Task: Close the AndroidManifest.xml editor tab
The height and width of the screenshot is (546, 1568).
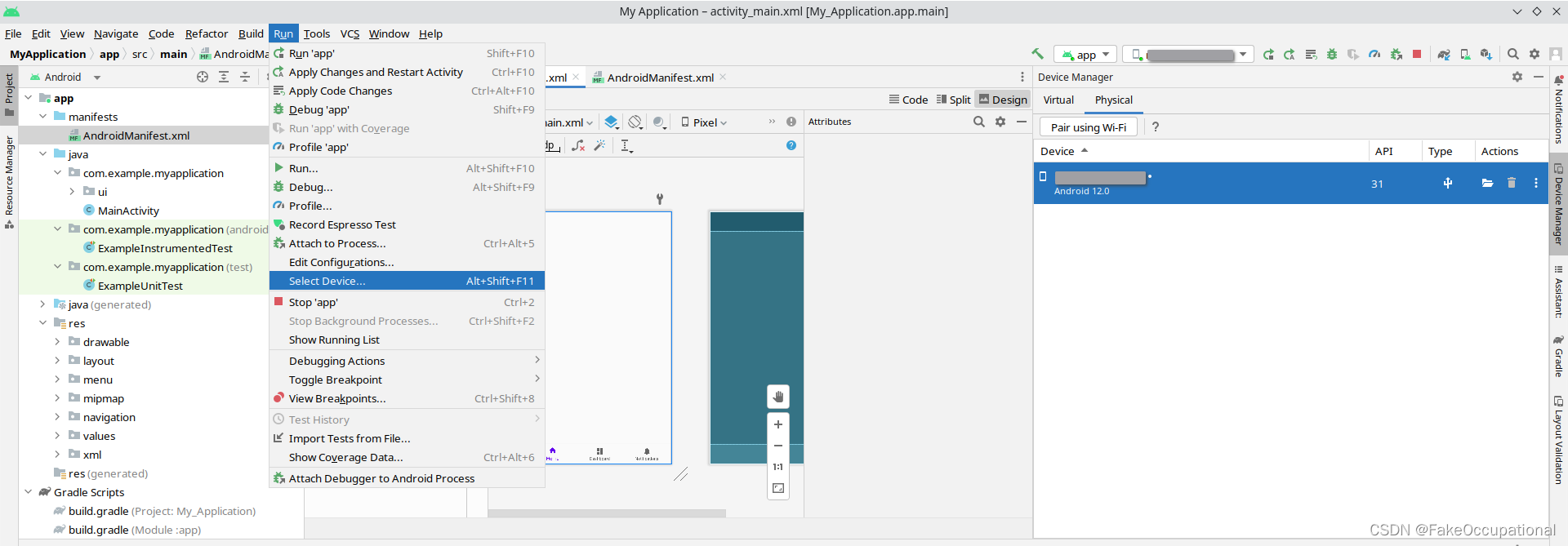Action: pos(723,78)
